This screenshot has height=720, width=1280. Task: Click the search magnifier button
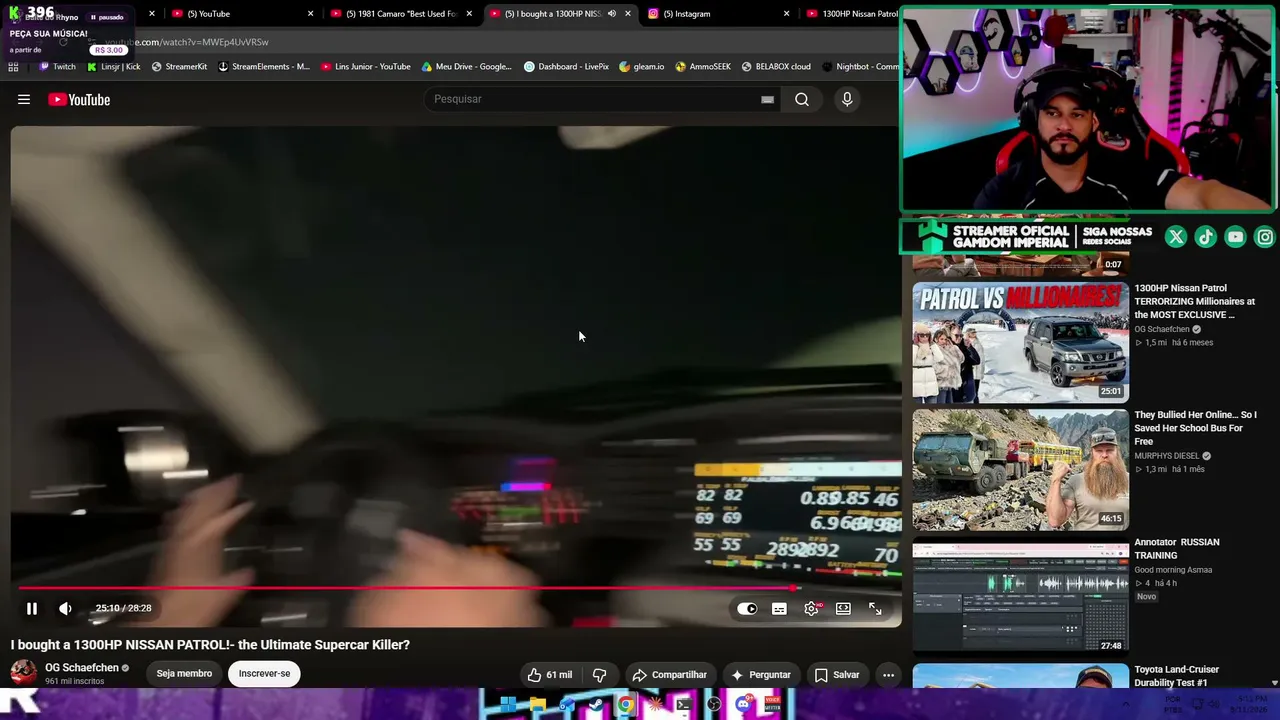pos(802,99)
